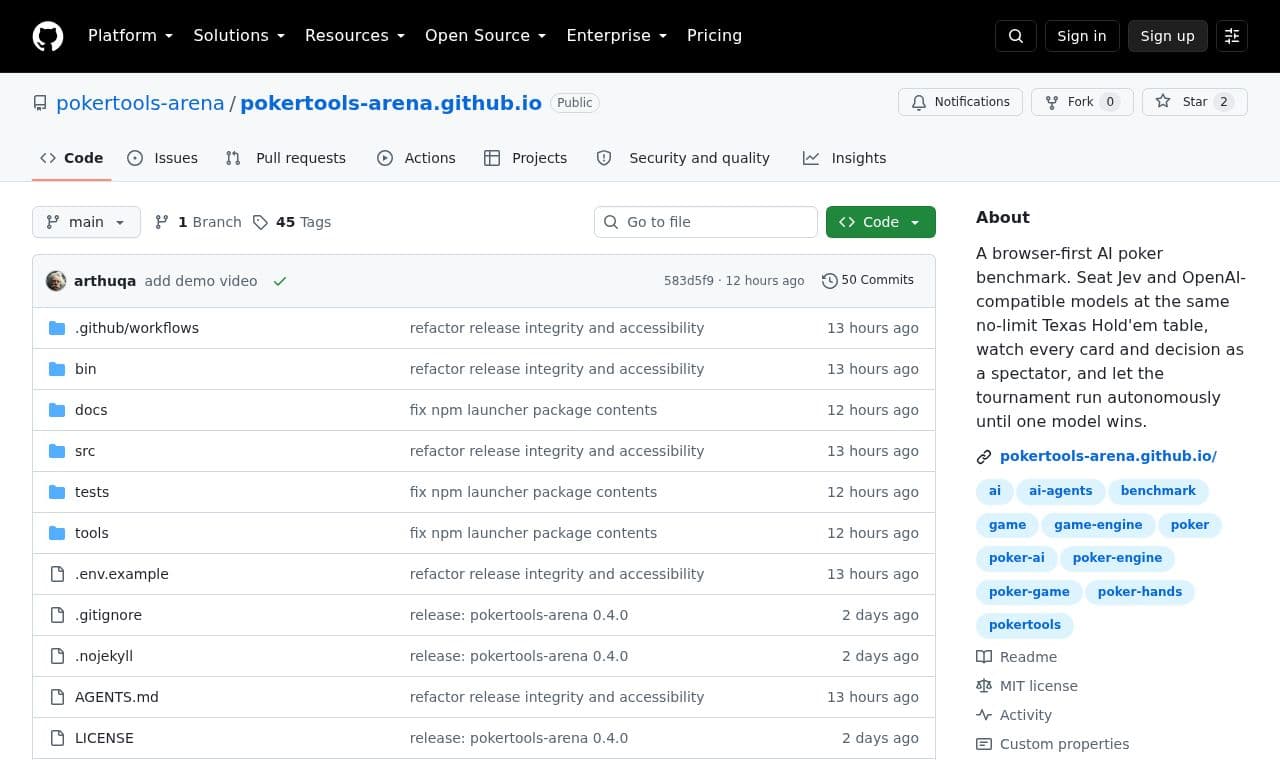Screen dimensions: 1280x760
Task: Click the Notifications button
Action: pos(961,102)
